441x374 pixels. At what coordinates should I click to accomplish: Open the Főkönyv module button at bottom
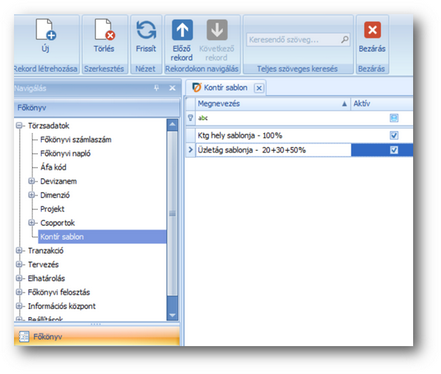97,337
